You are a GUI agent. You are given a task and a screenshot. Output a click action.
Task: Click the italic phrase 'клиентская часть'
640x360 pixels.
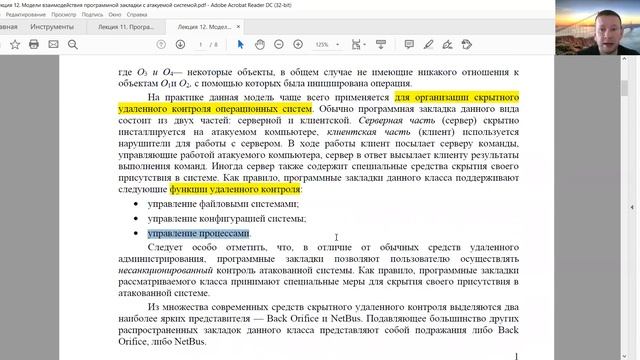tap(369, 132)
